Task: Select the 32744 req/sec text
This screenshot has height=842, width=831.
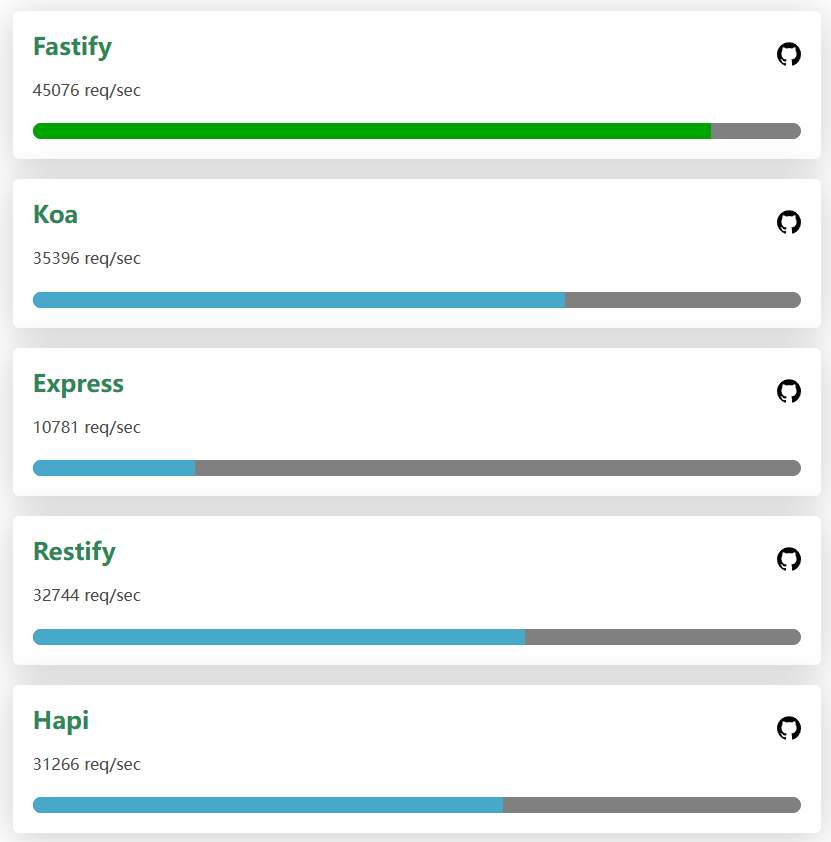Action: click(x=86, y=596)
